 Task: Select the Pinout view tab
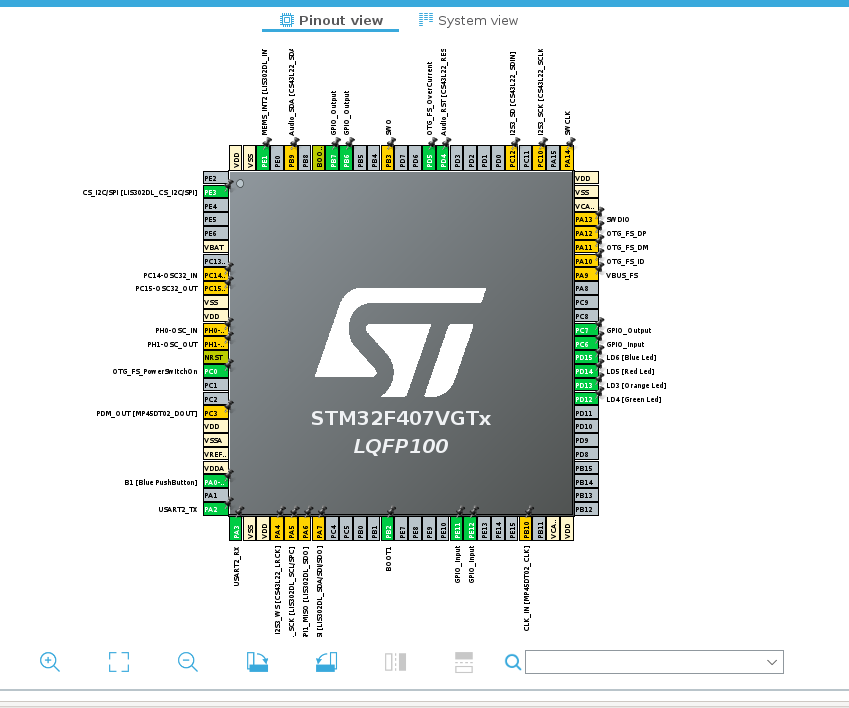(x=341, y=19)
